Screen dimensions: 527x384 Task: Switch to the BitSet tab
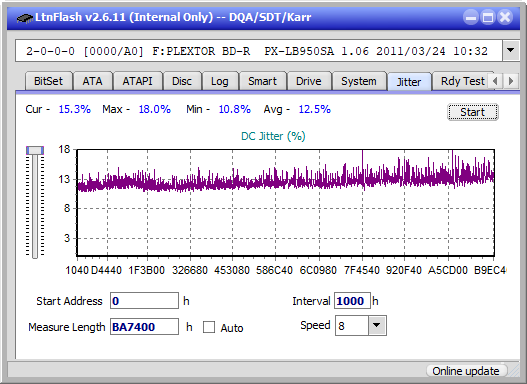(x=48, y=81)
